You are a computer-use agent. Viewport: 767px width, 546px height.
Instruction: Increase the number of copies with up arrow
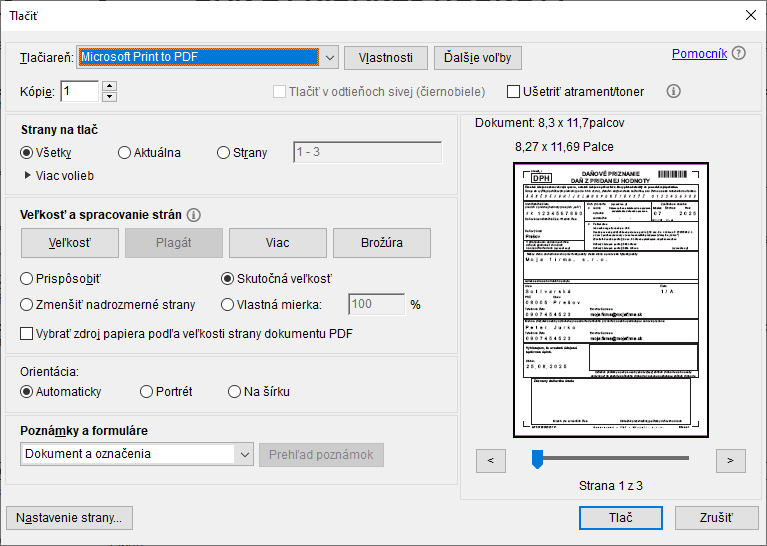[x=110, y=86]
